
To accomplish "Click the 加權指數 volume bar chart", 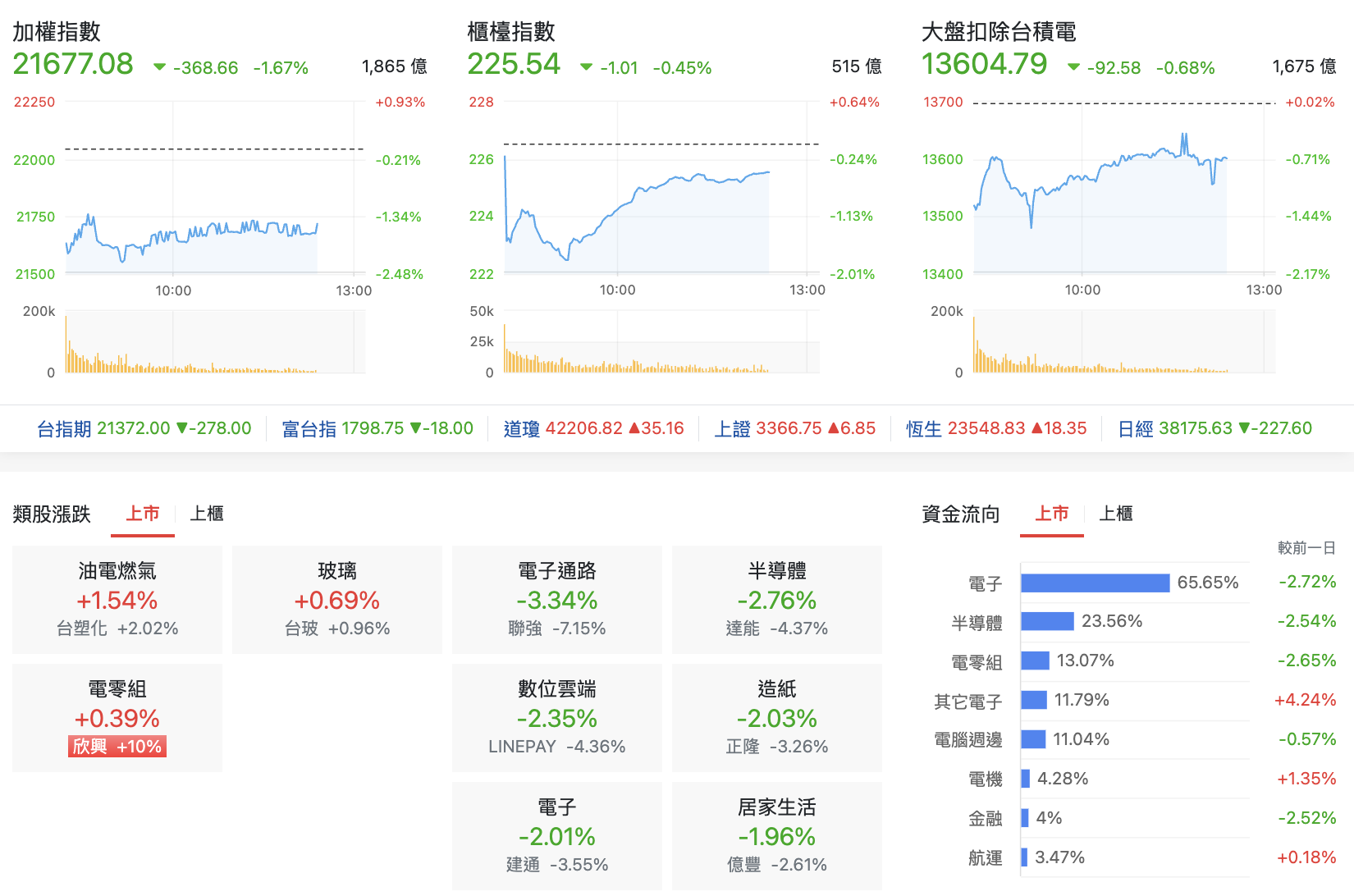I will click(x=215, y=342).
